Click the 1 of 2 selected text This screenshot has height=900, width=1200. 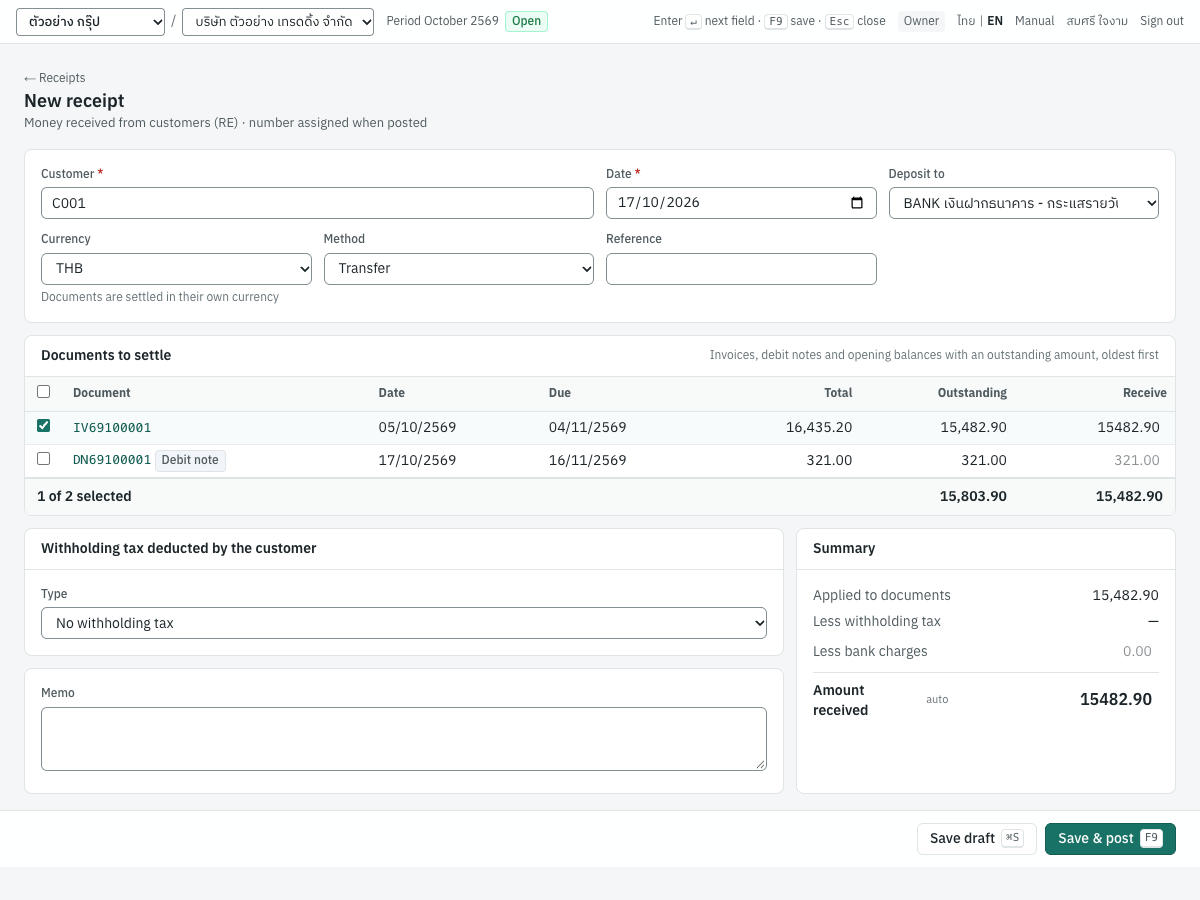(84, 497)
